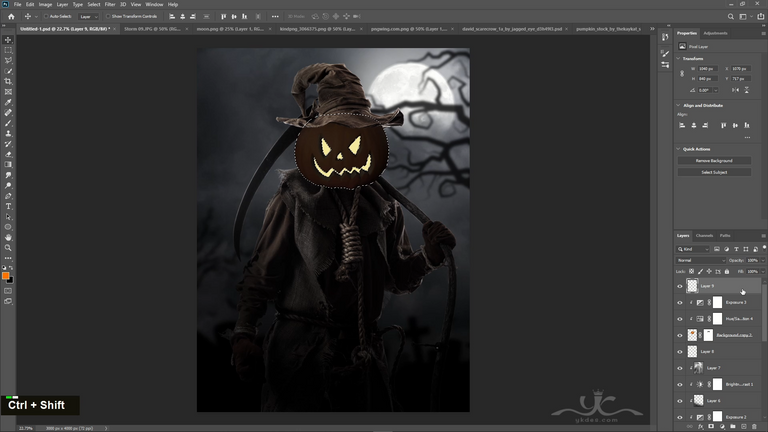
Task: Hide the Exposure 3 layer
Action: [x=679, y=303]
